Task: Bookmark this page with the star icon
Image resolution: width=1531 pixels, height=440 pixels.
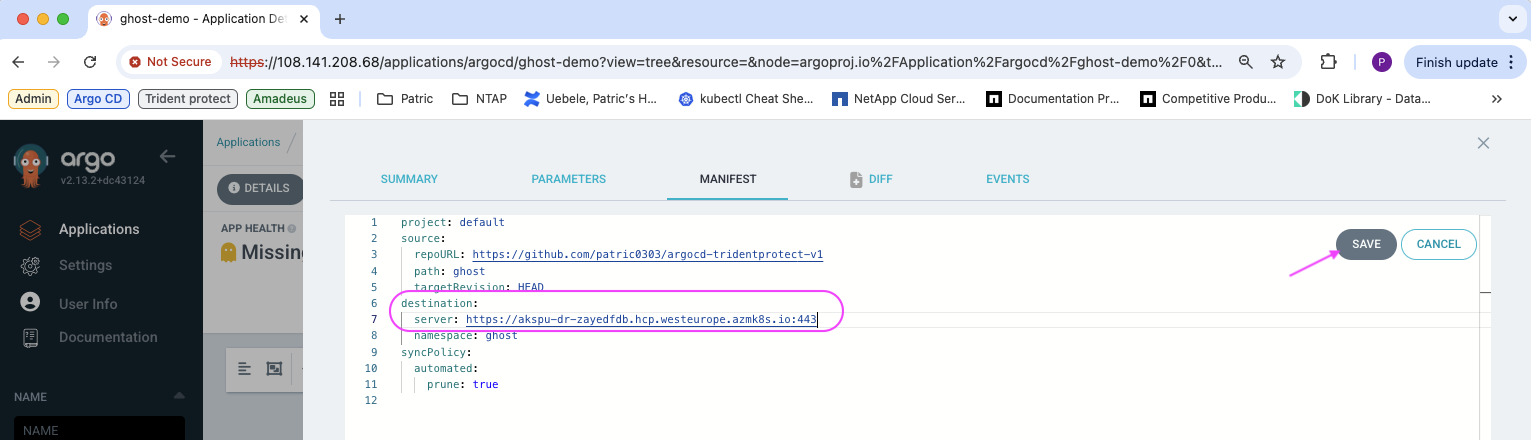Action: point(1278,62)
